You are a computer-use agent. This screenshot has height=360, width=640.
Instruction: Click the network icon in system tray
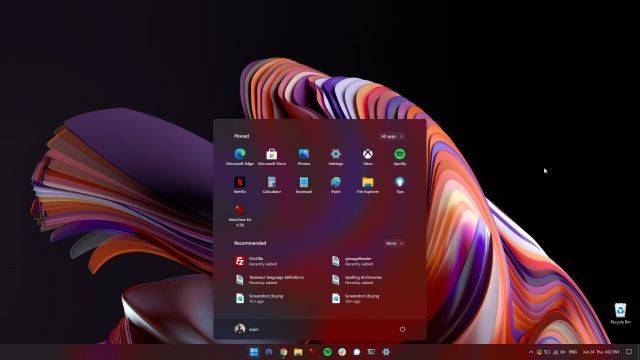(555, 352)
